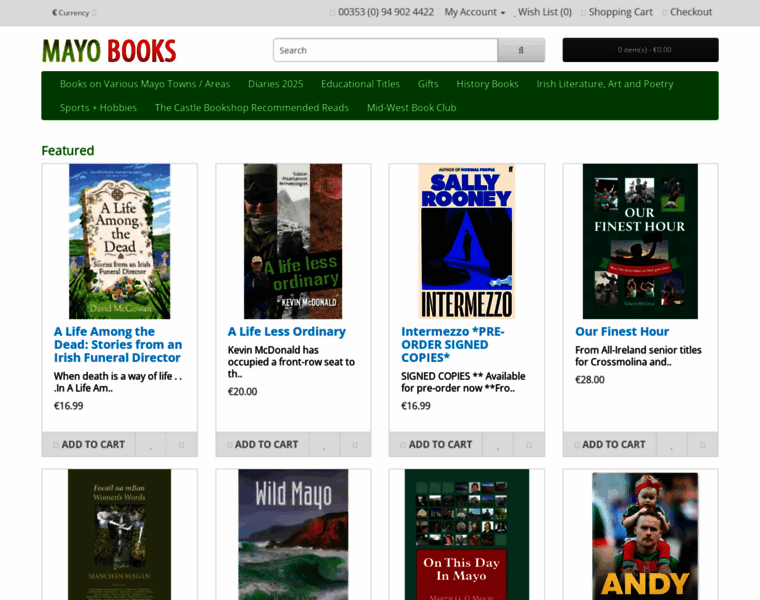Add A Life Less Ordinary to wish list
Screen dimensions: 760x600
[x=324, y=444]
